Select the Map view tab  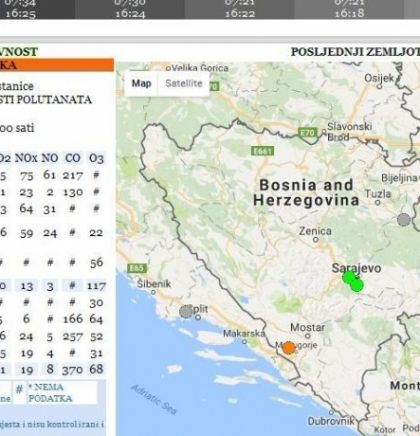pyautogui.click(x=141, y=83)
